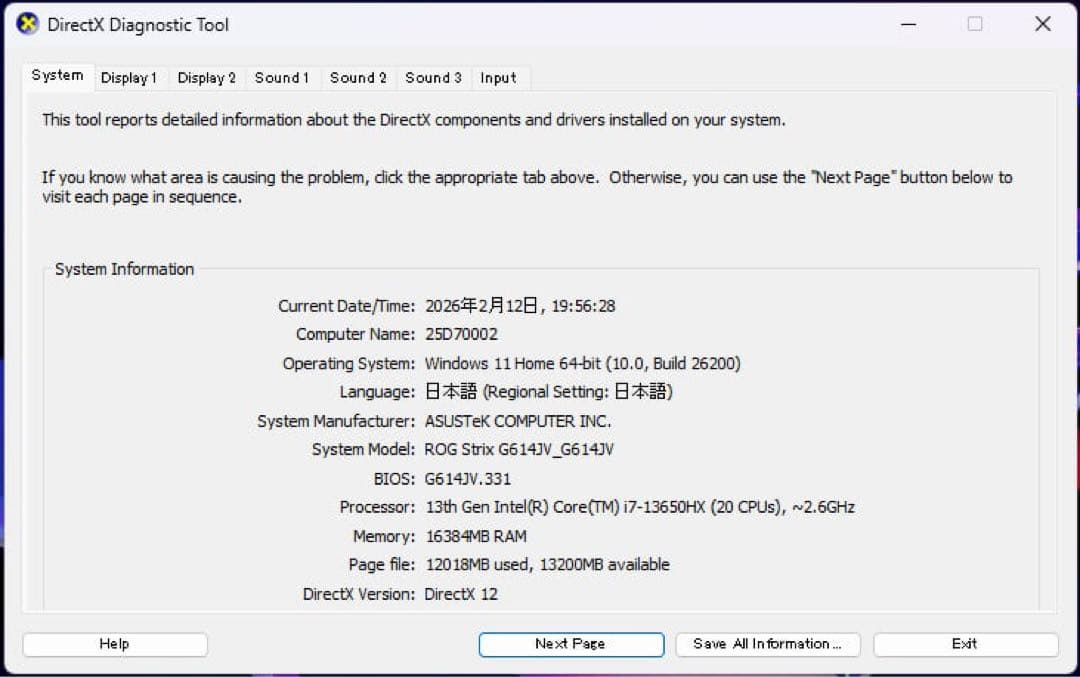Screen dimensions: 1080x677
Task: Click the DirectX Version entry
Action: (x=460, y=594)
